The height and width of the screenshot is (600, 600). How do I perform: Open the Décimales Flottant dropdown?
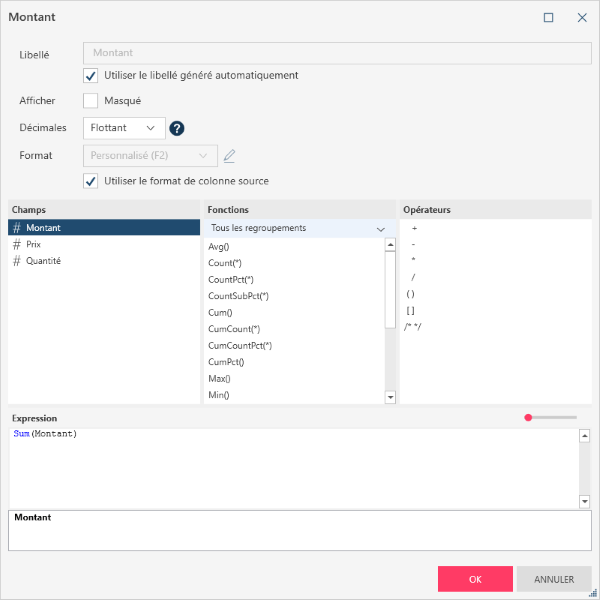(x=124, y=128)
